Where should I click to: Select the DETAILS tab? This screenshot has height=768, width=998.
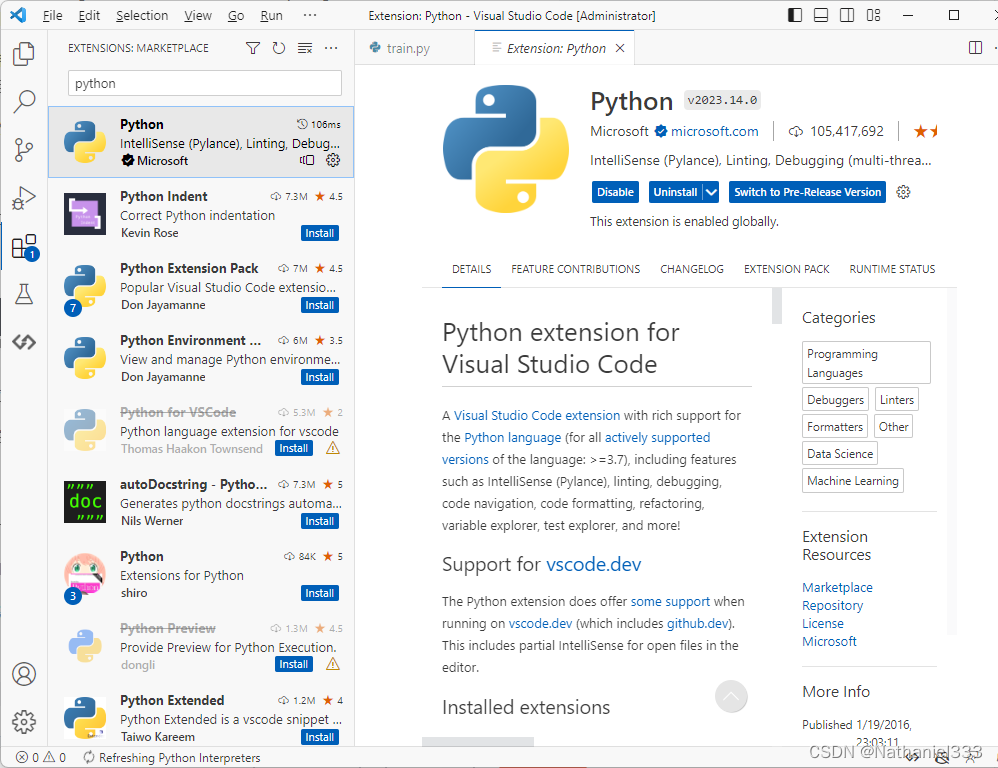tap(472, 269)
